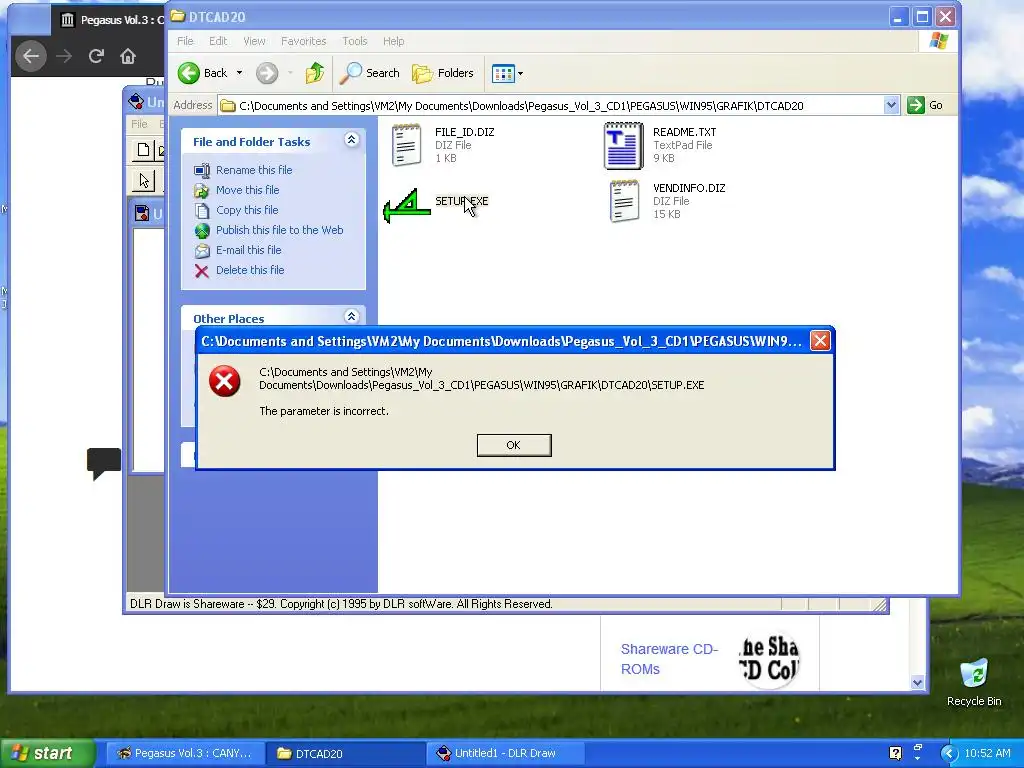The image size is (1024, 768).
Task: Click the red error X icon
Action: click(x=225, y=381)
